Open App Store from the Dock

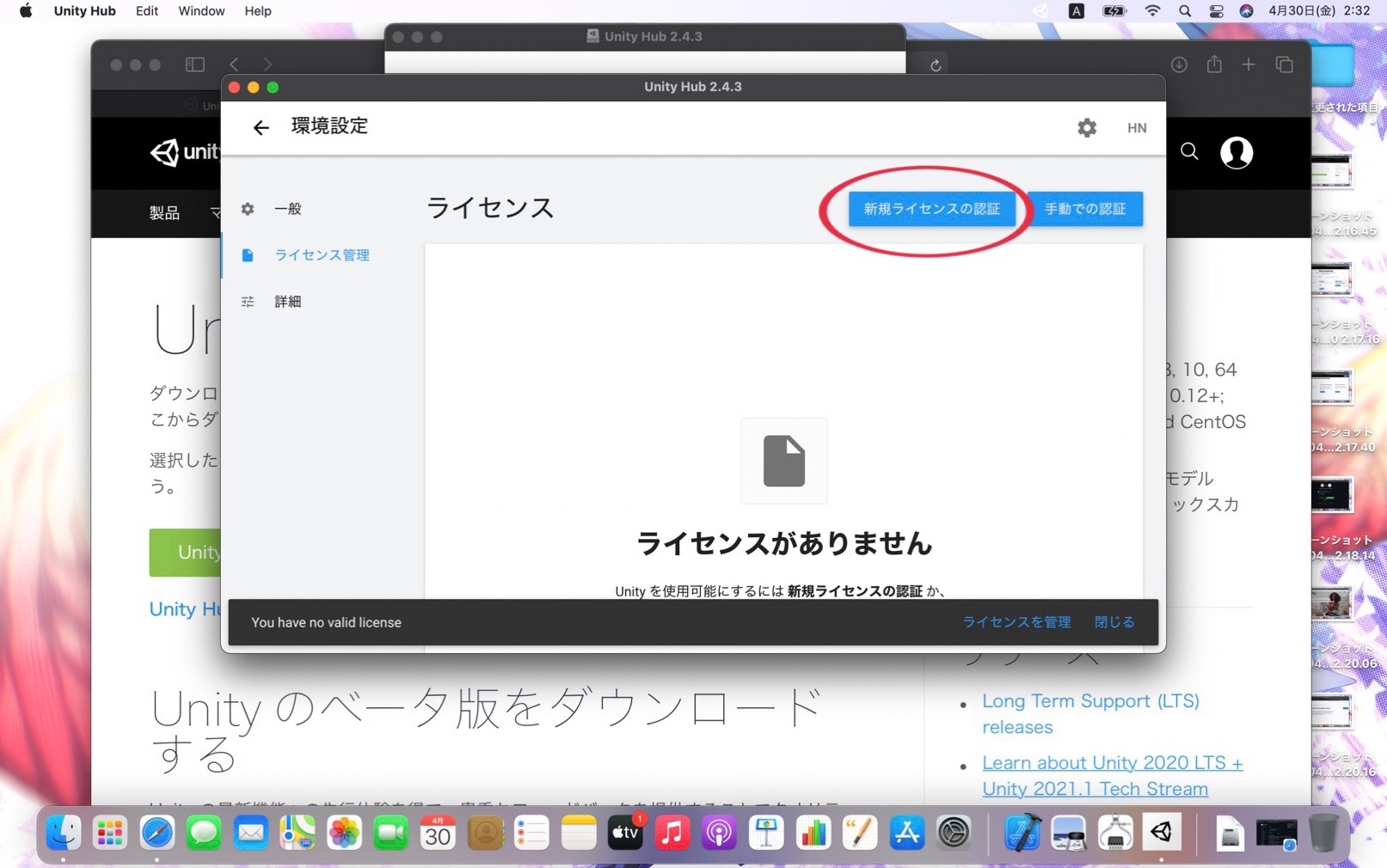click(906, 833)
